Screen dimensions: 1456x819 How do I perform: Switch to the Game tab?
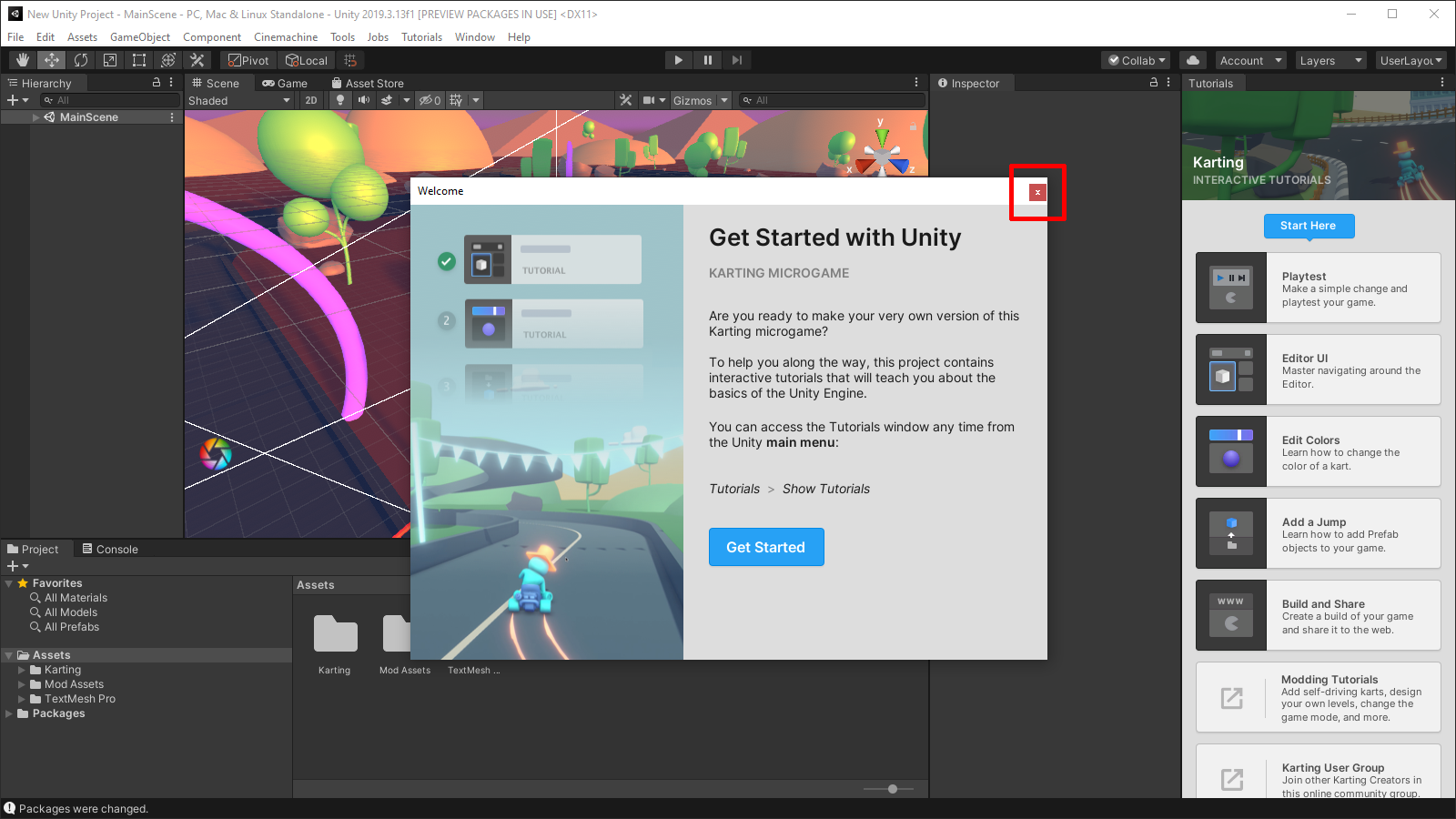pos(285,83)
